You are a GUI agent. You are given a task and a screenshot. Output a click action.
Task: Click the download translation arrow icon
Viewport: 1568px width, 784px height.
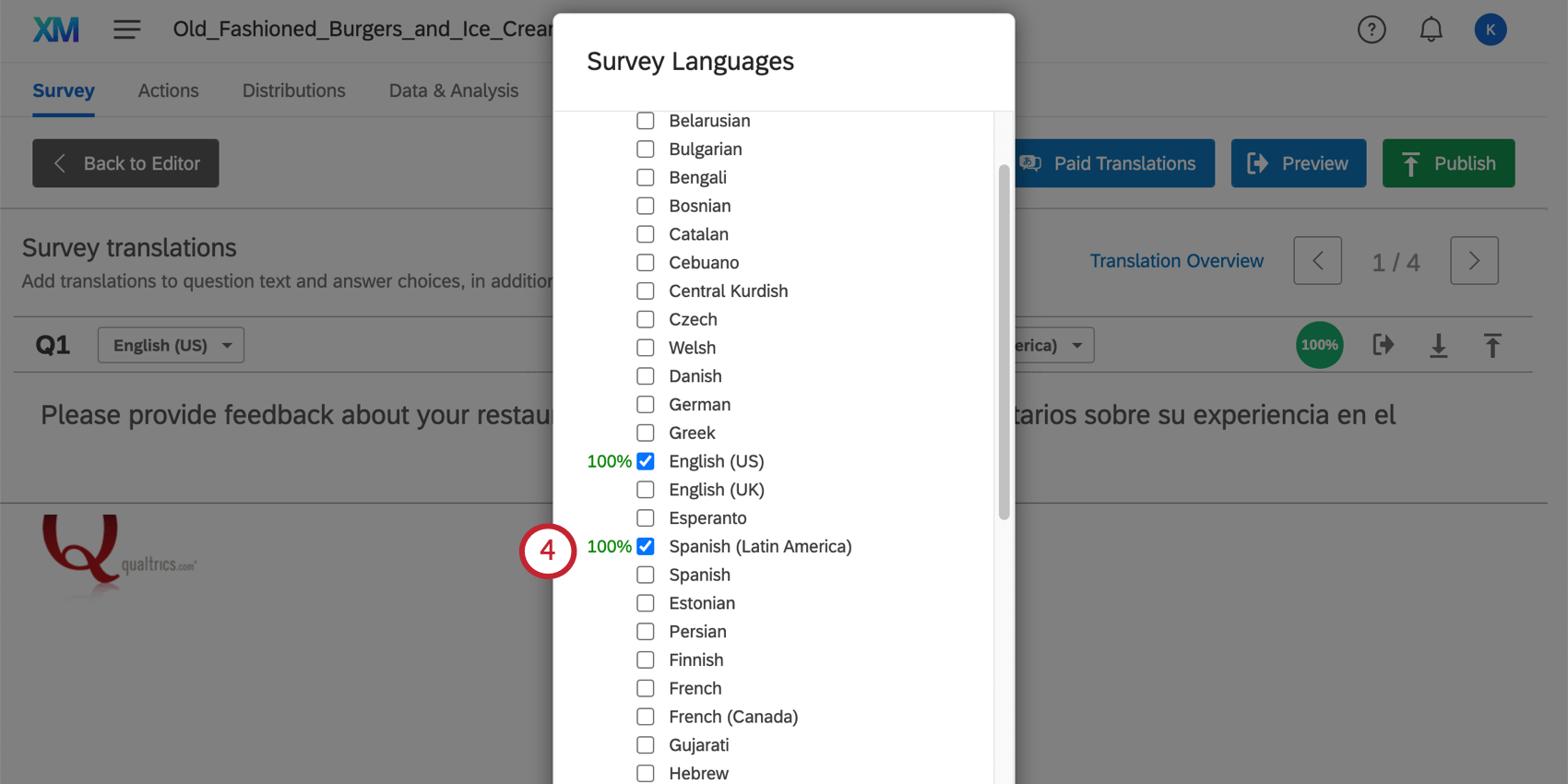pyautogui.click(x=1438, y=345)
